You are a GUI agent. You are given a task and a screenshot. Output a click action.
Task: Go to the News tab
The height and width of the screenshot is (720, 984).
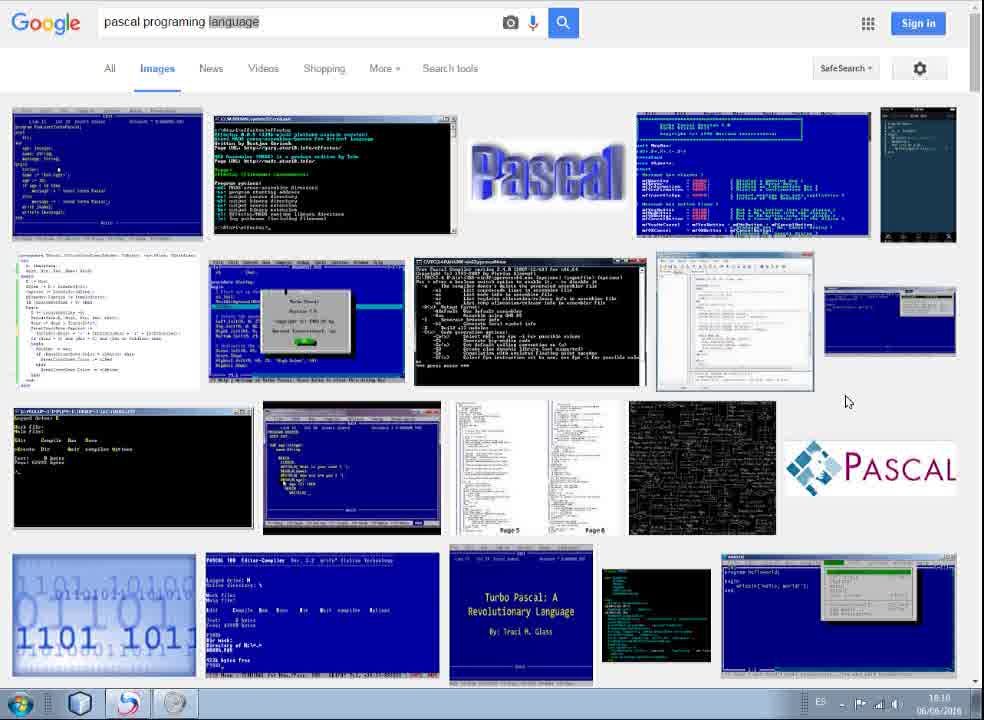[211, 68]
